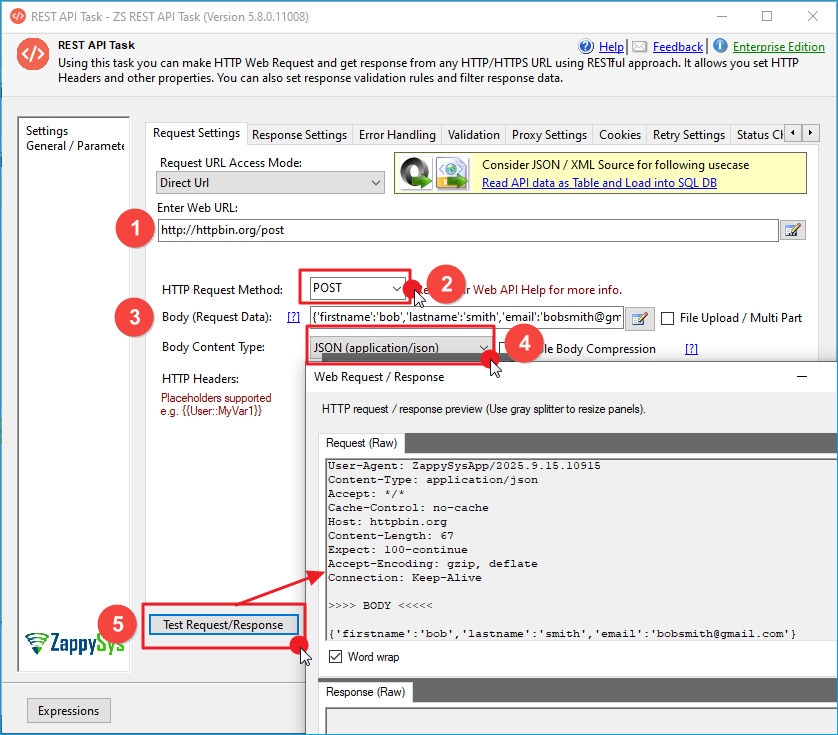Click the Feedback envelope icon
Image resolution: width=838 pixels, height=735 pixels.
click(640, 47)
